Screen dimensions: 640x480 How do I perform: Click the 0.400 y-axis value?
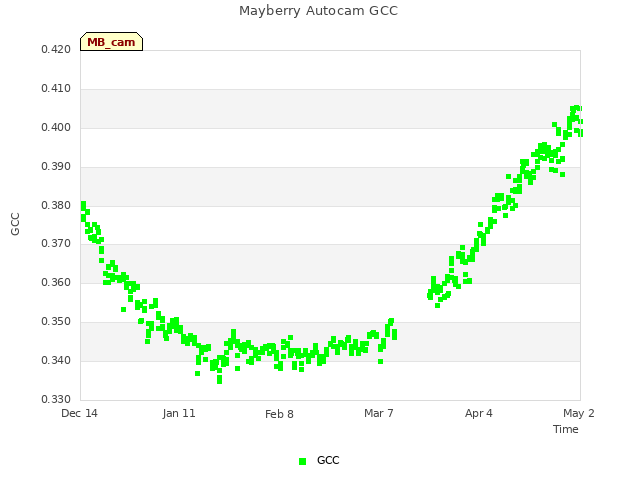56,127
